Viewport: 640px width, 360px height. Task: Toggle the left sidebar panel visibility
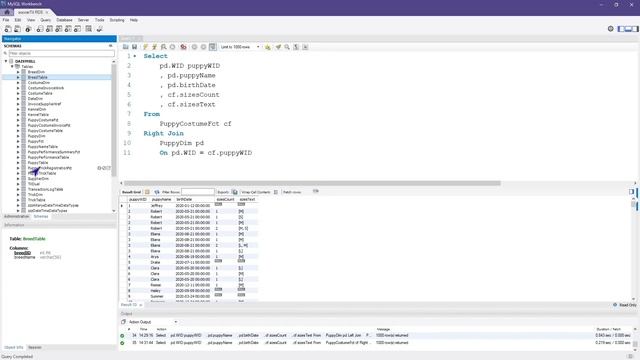tap(621, 29)
